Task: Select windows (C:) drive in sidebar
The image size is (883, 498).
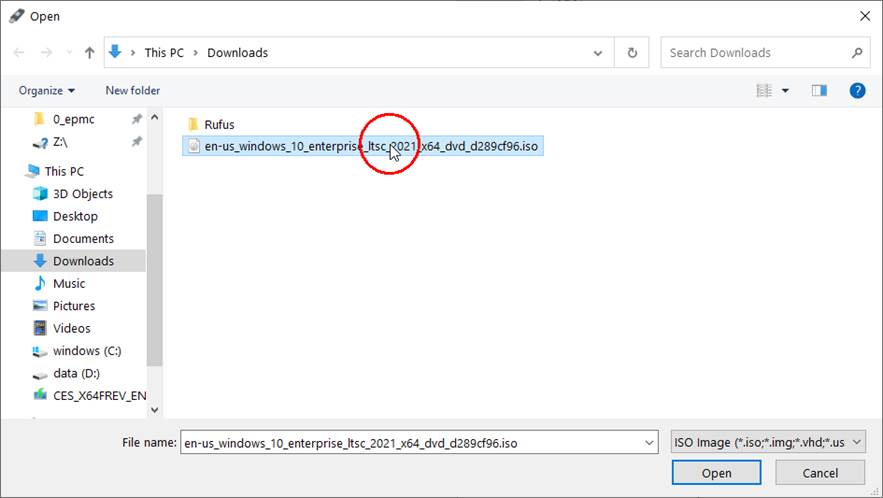Action: 90,351
